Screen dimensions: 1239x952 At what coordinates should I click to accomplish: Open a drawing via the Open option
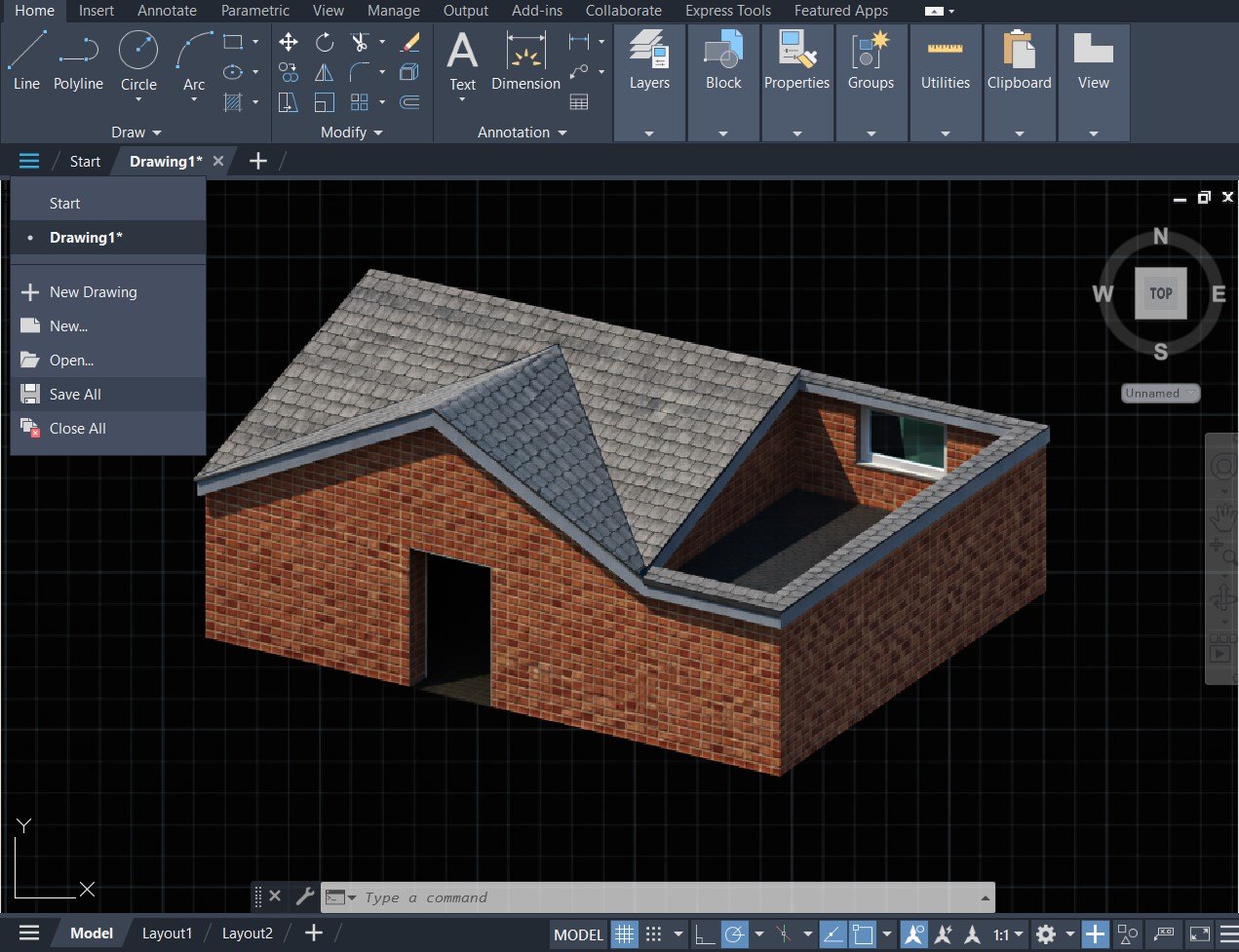(x=72, y=360)
